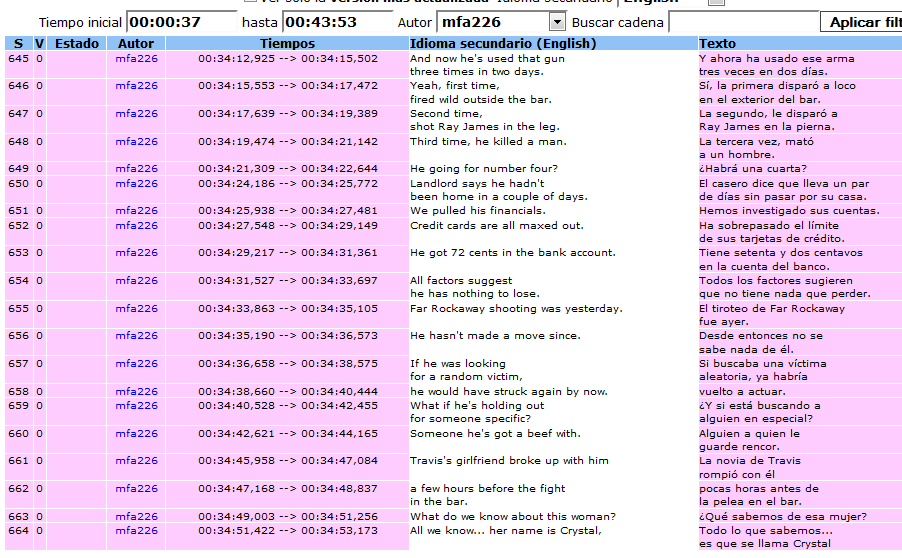Click the Texto column header
This screenshot has width=902, height=558.
717,43
